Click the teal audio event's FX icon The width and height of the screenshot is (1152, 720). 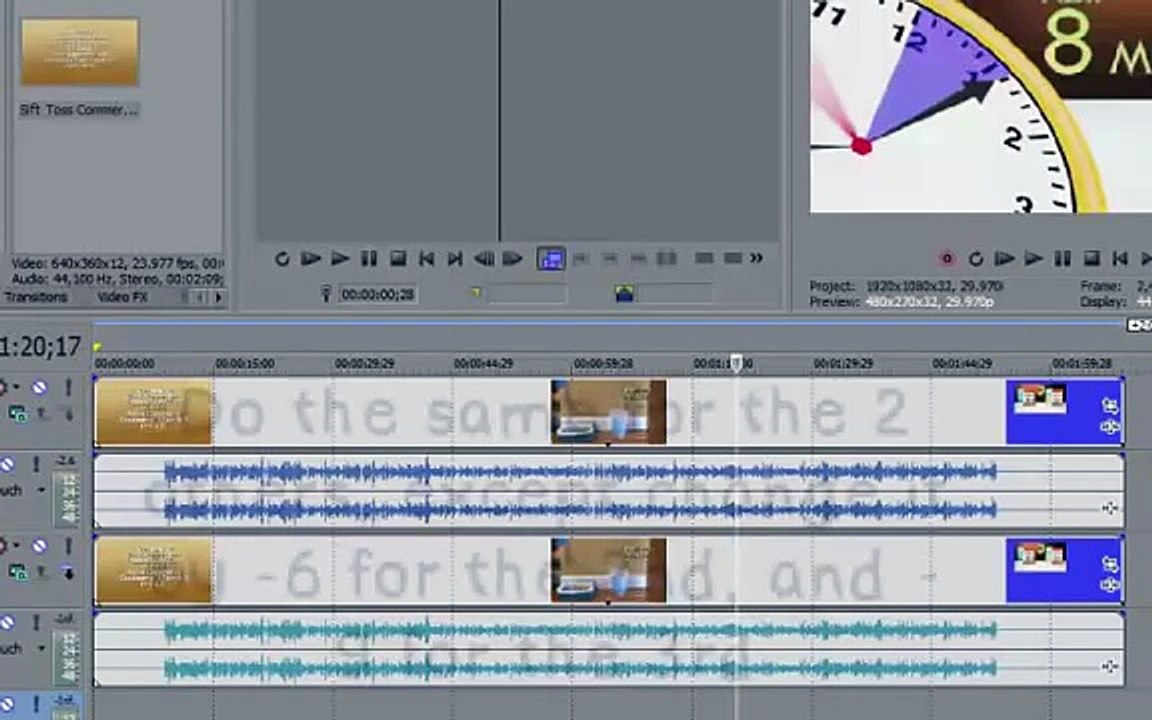coord(1109,666)
